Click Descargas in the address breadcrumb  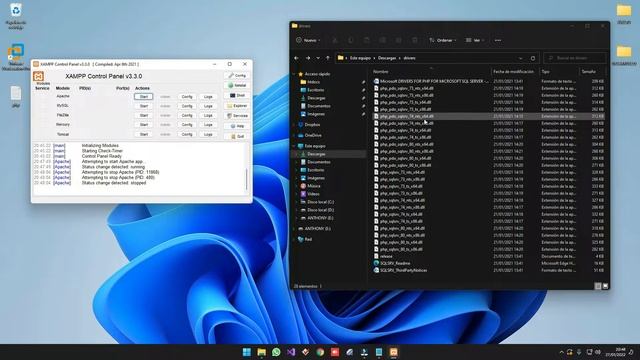coord(387,58)
